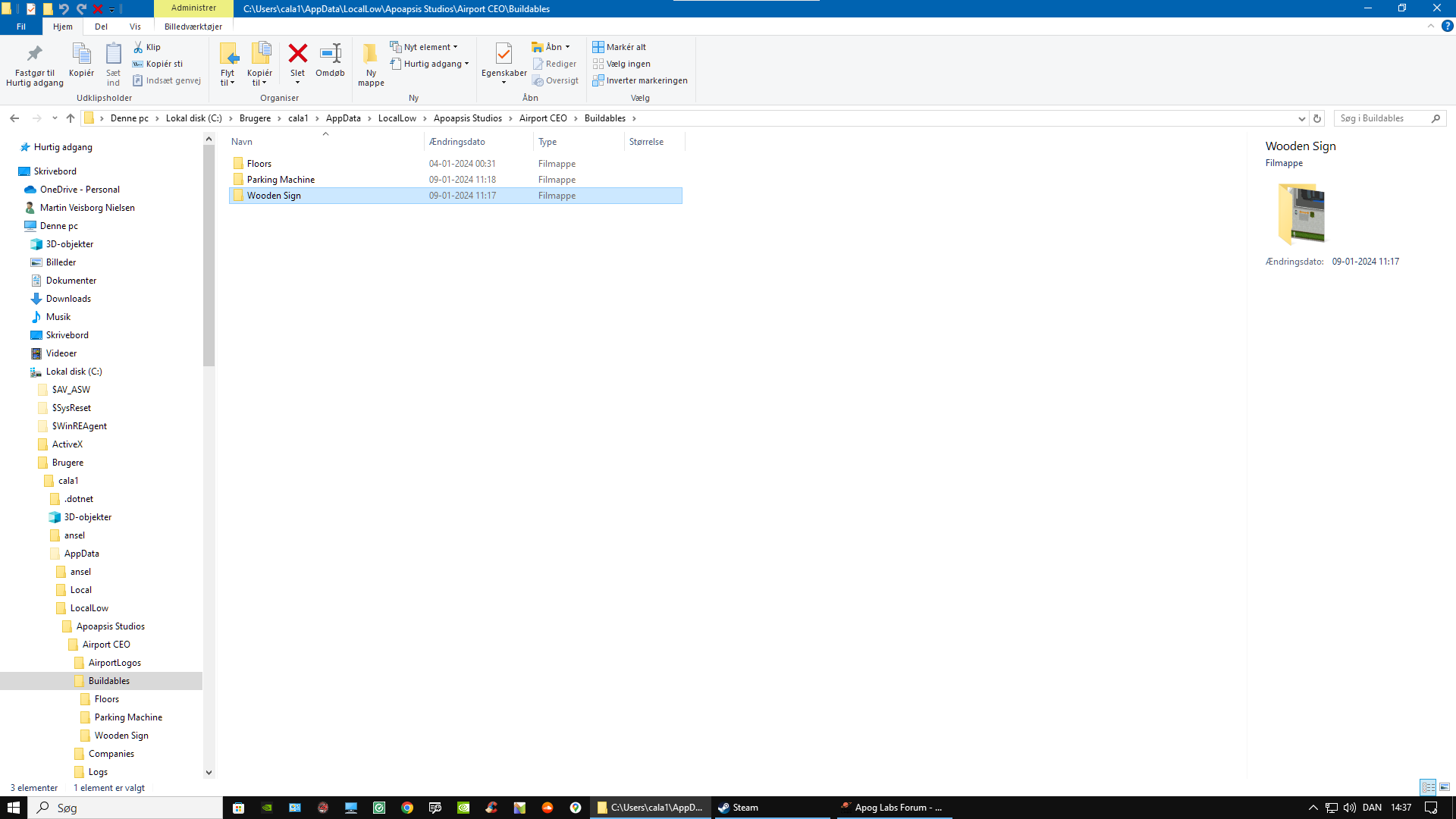
Task: Open the Explorer help icon
Action: click(1447, 26)
